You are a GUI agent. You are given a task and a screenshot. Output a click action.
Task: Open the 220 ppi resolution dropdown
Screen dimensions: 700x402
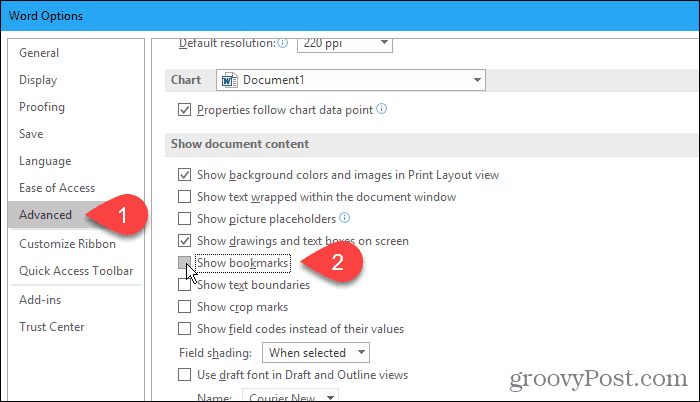345,44
